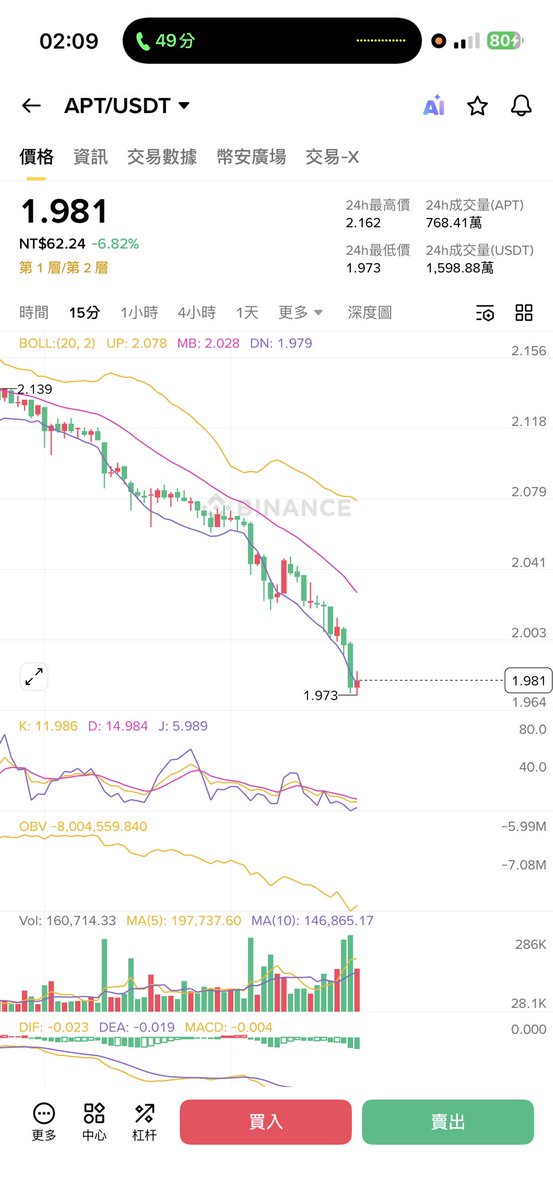The width and height of the screenshot is (553, 1200).
Task: Open 交易數據 tab
Action: click(x=162, y=157)
